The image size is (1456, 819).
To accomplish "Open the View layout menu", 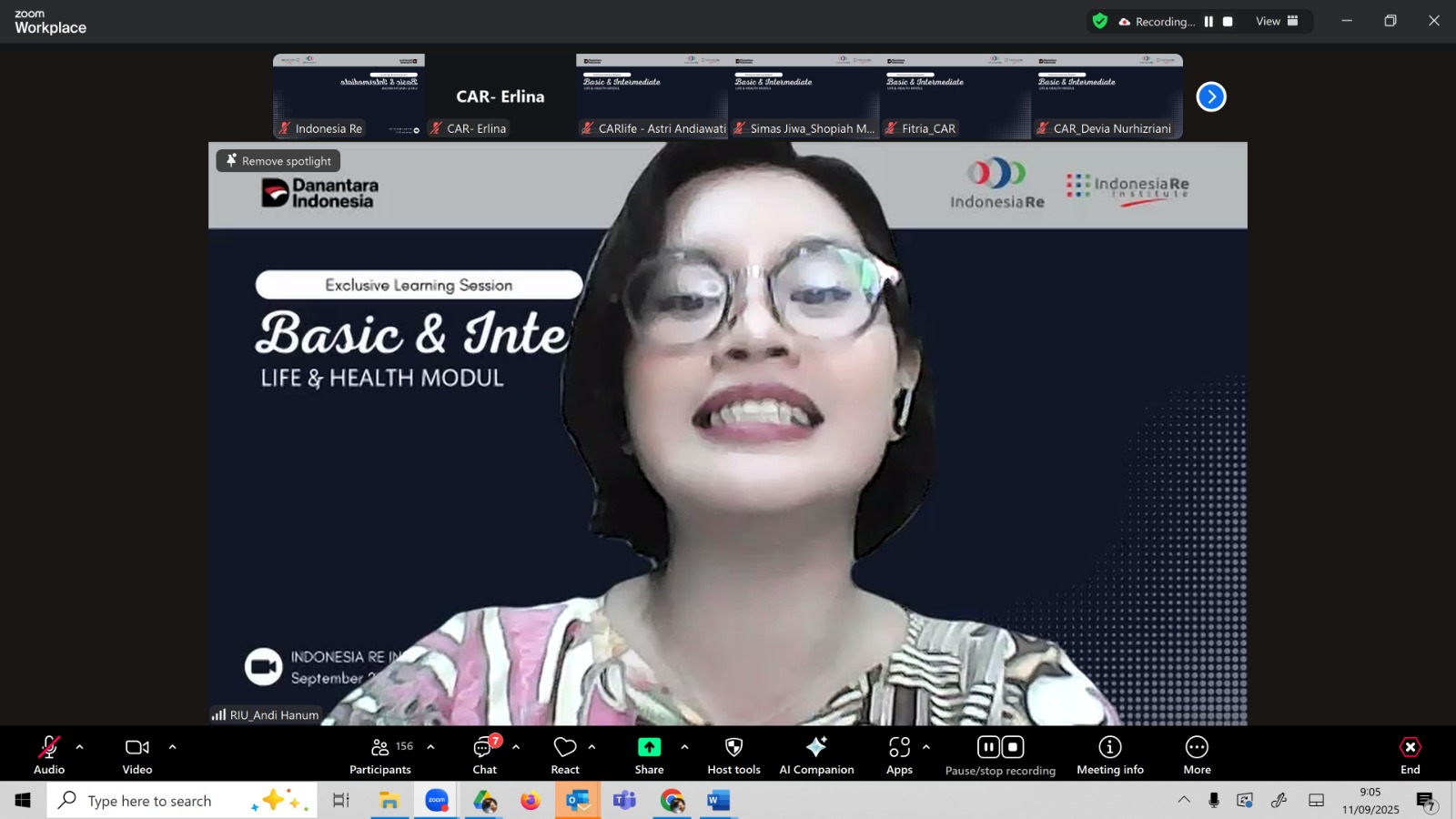I will pos(1277,21).
